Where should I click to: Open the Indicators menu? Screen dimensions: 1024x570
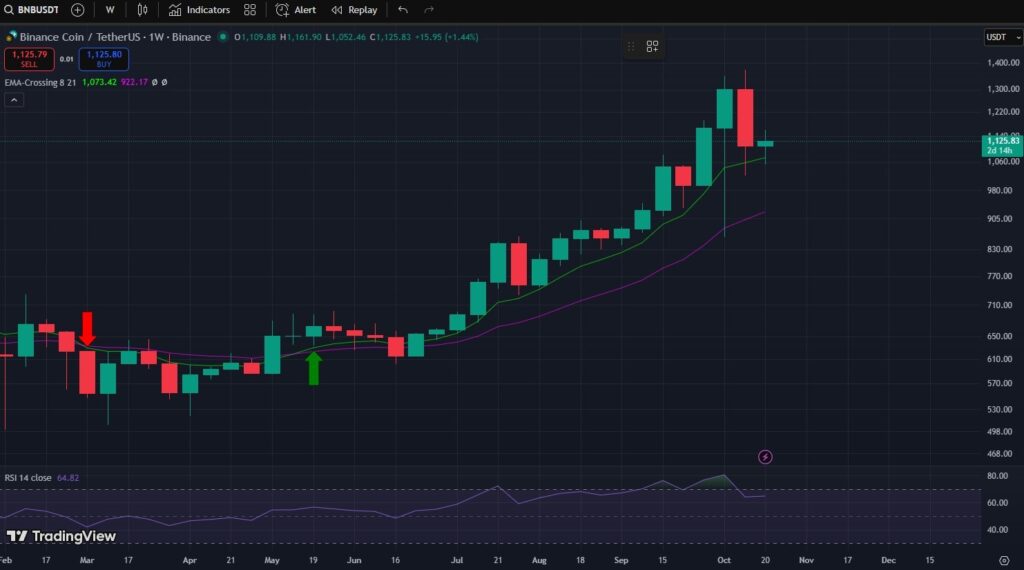click(200, 10)
